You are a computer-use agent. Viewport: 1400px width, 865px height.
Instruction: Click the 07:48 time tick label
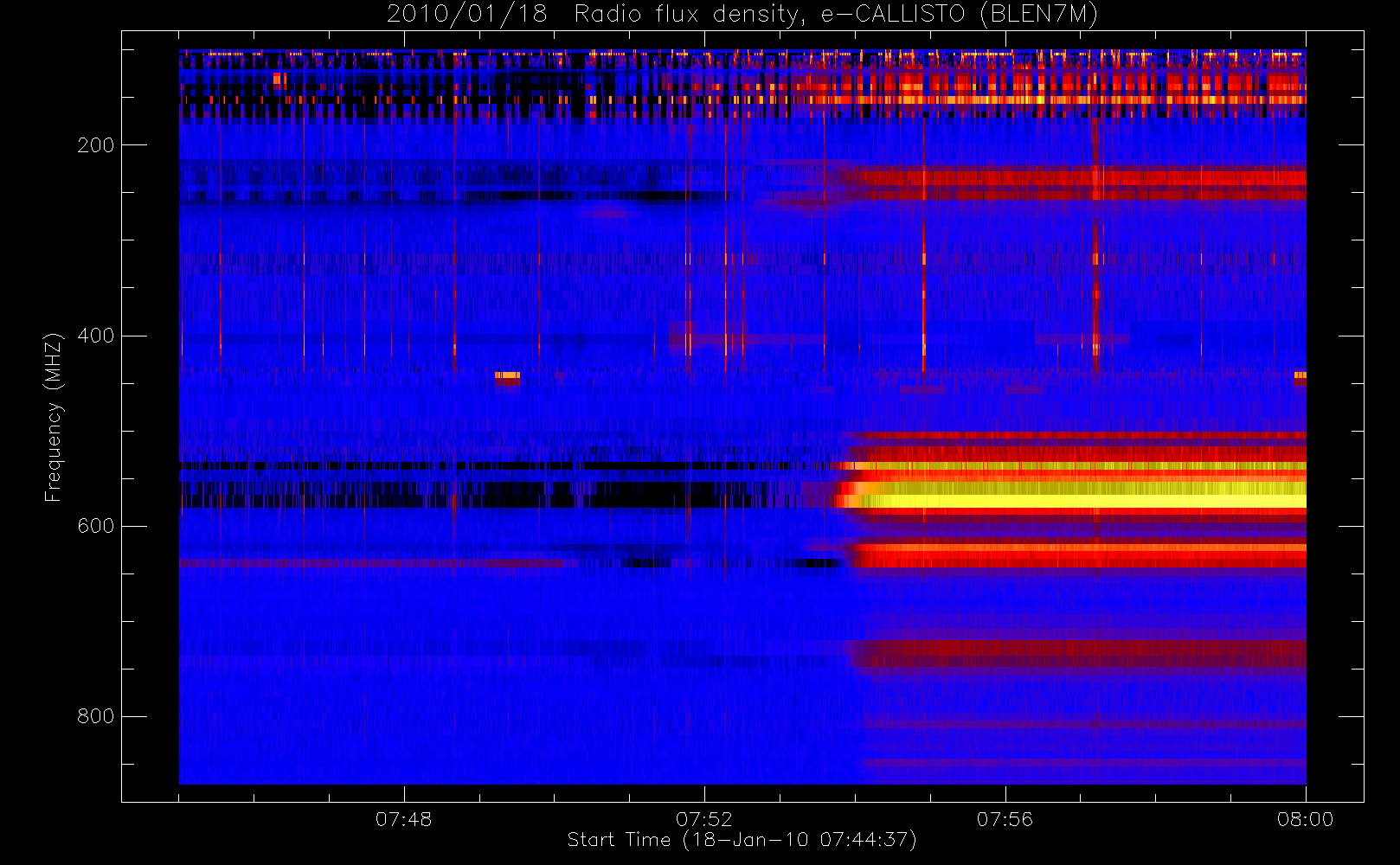tap(404, 819)
